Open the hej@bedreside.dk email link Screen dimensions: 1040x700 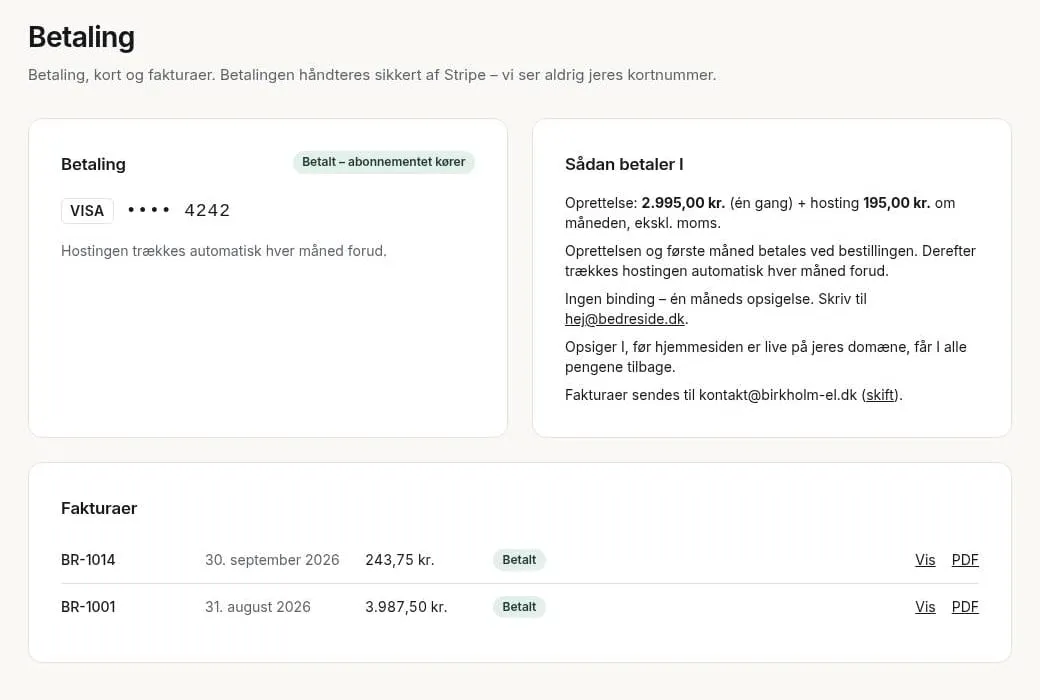[624, 319]
